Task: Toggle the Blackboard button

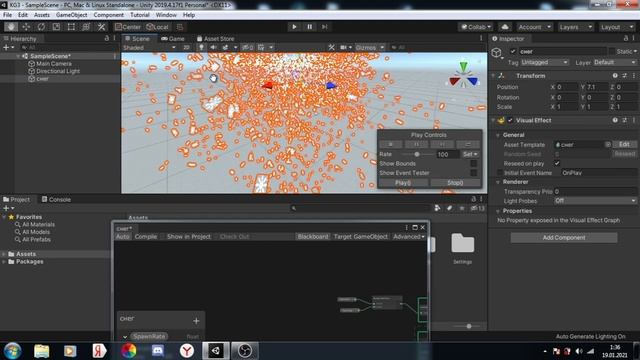Action: click(313, 237)
